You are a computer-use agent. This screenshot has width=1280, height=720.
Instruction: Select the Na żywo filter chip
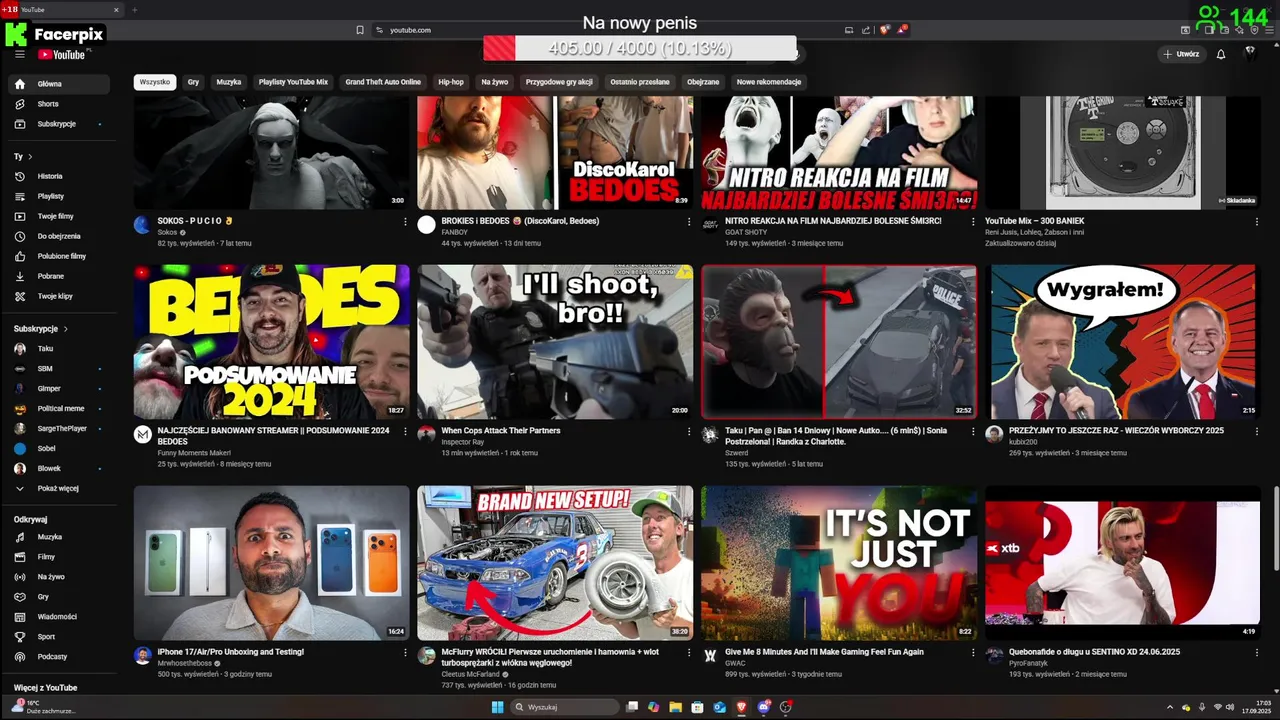click(x=495, y=82)
